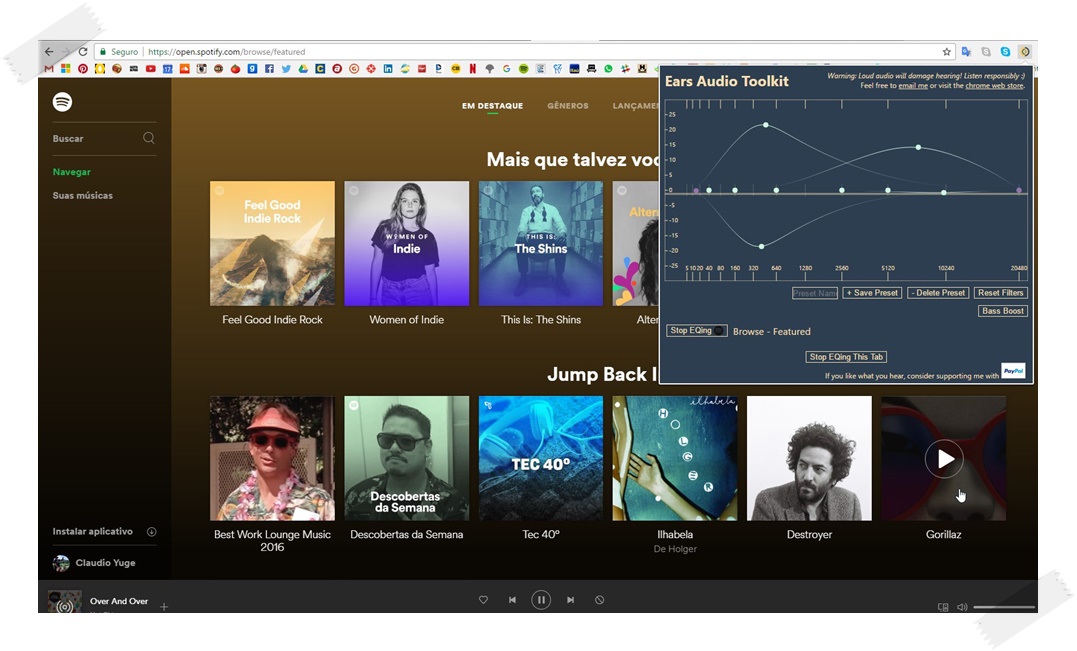
Task: Bookmark the page with the star icon
Action: [946, 52]
